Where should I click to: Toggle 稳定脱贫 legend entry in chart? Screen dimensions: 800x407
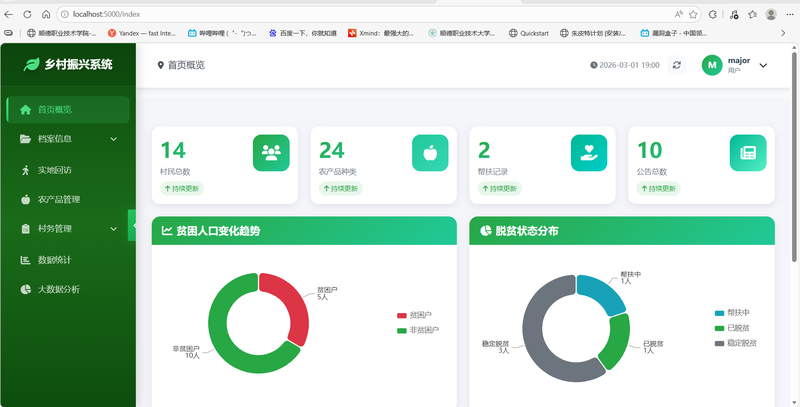point(735,343)
